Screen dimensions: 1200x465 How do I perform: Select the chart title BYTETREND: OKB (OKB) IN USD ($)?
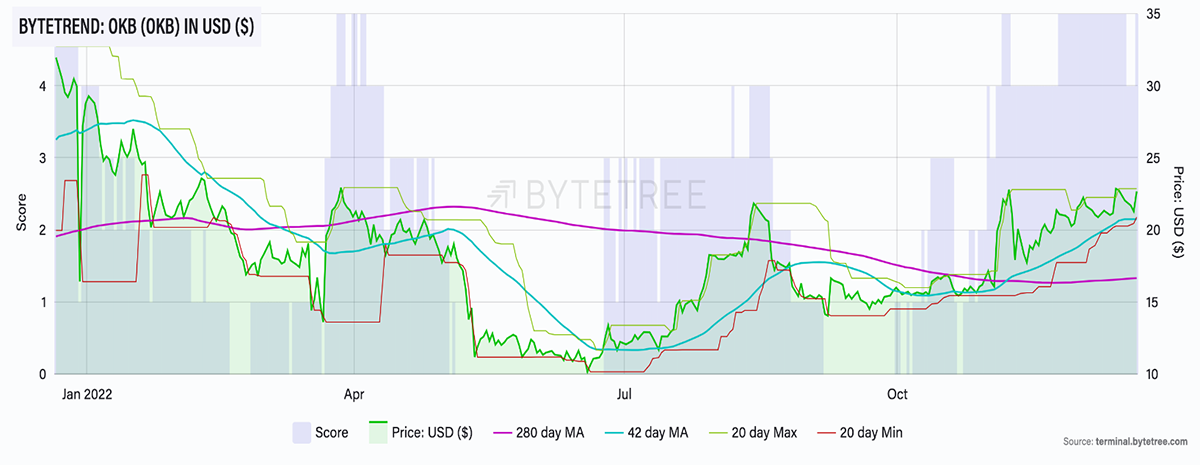(135, 28)
